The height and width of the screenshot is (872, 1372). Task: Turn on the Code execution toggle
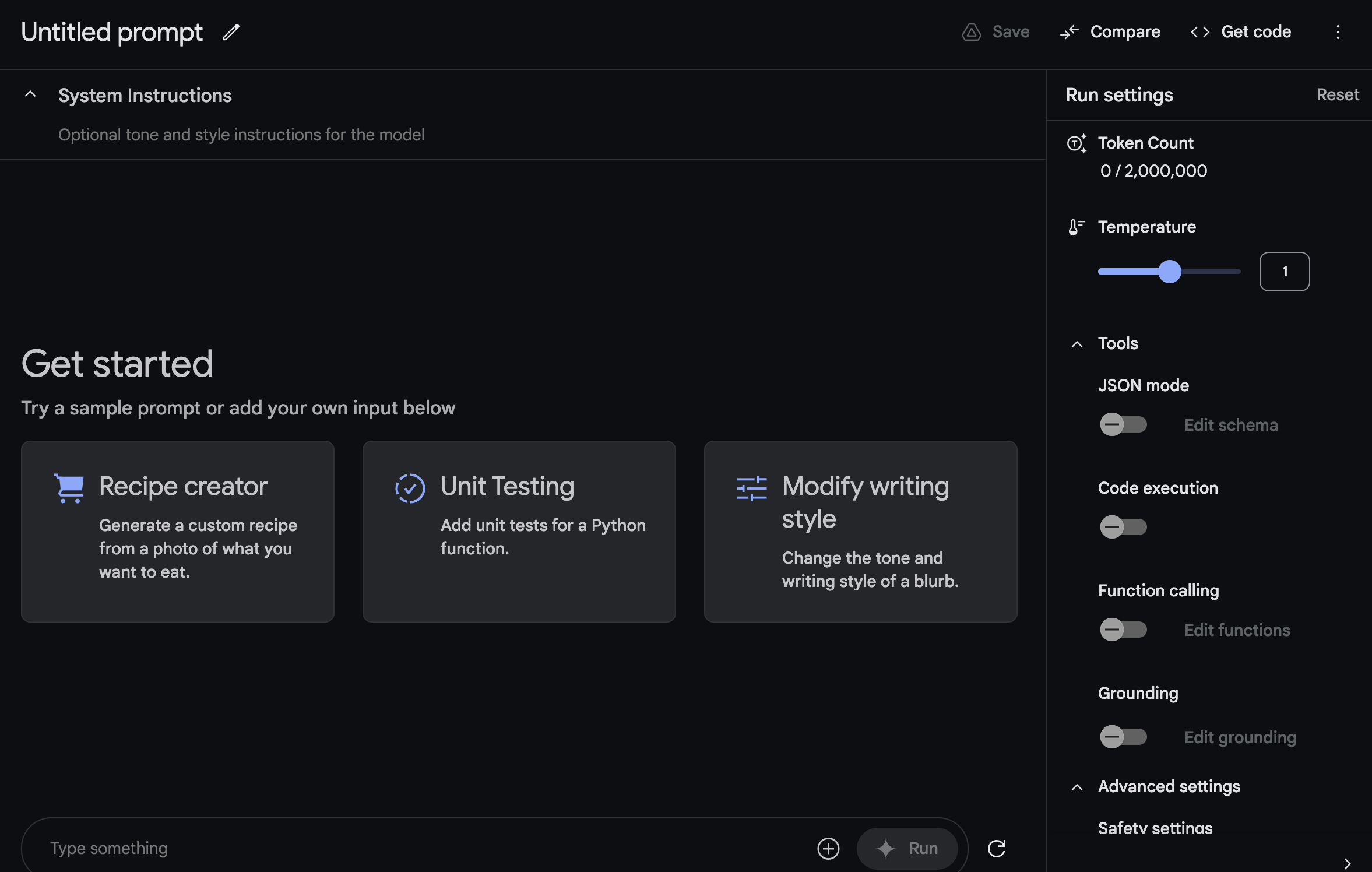pyautogui.click(x=1123, y=527)
